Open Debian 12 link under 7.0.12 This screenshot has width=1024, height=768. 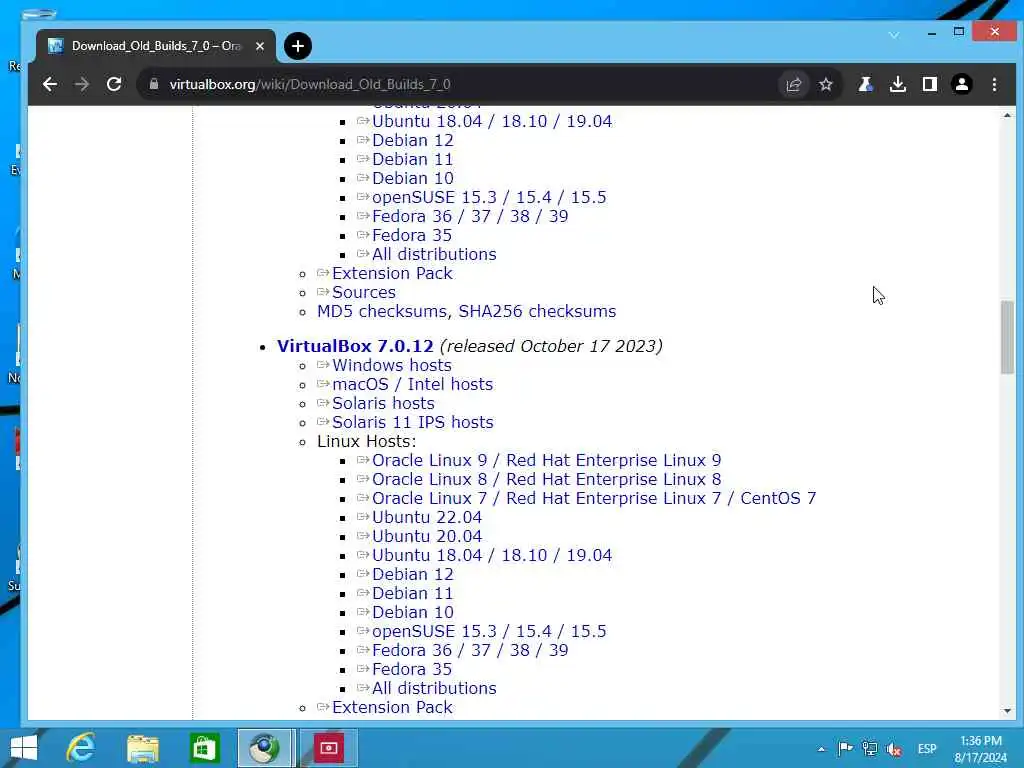[413, 574]
